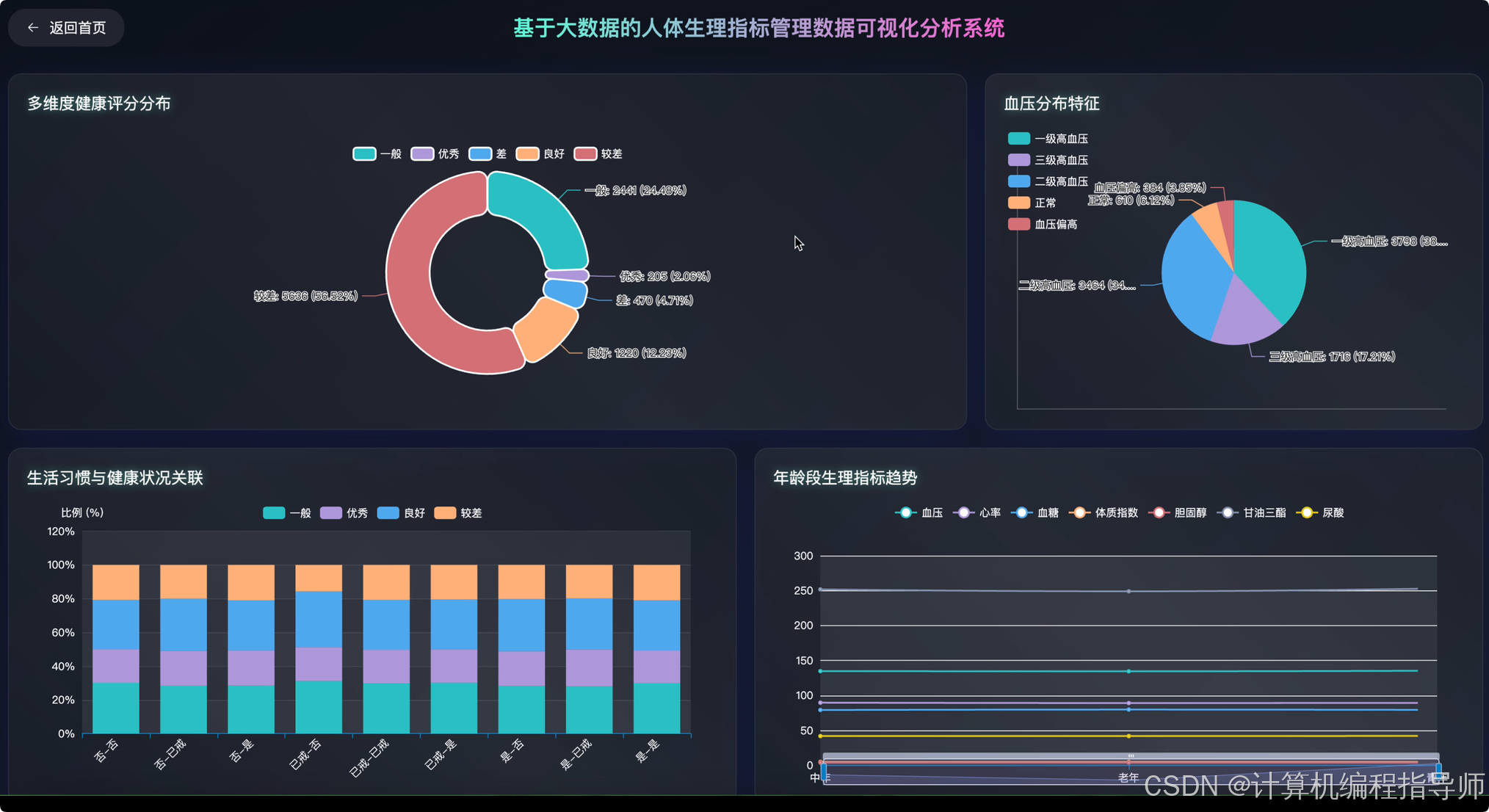Image resolution: width=1489 pixels, height=812 pixels.
Task: Toggle 差 legend in health score donut chart
Action: point(488,153)
